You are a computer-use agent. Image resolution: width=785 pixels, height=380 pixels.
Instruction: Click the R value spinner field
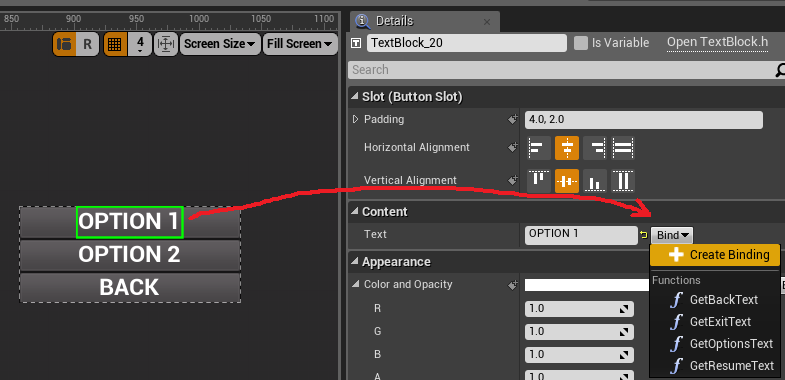click(579, 309)
